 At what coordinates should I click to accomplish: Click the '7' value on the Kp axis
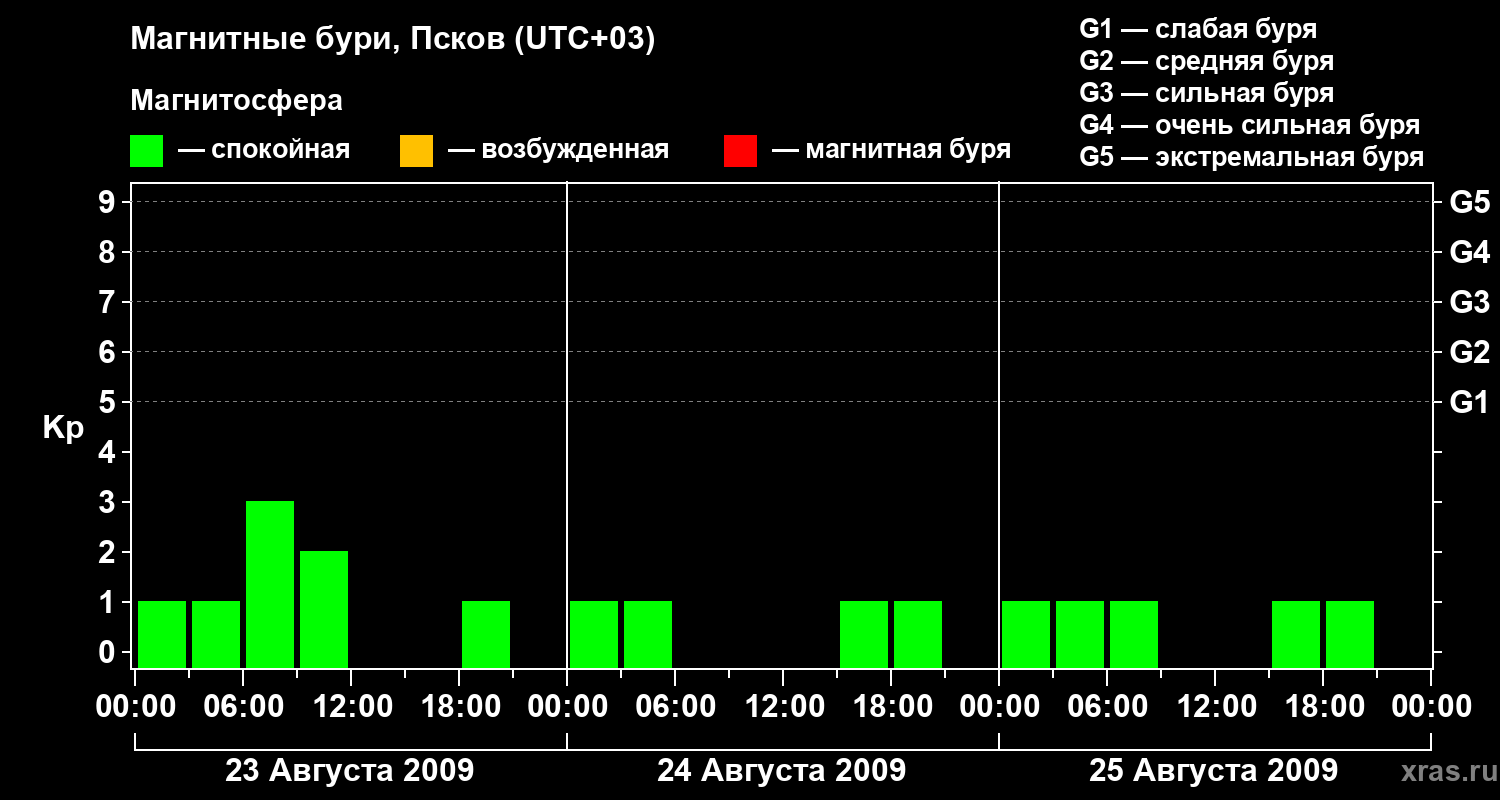click(x=109, y=302)
